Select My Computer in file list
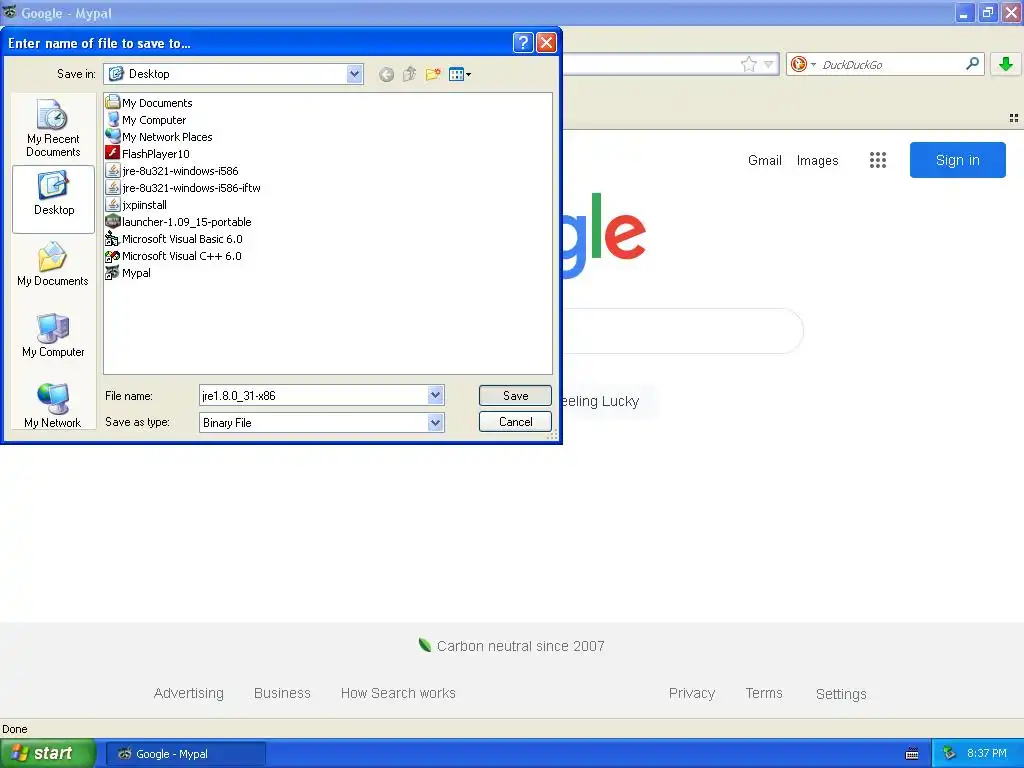1024x768 pixels. (x=146, y=120)
